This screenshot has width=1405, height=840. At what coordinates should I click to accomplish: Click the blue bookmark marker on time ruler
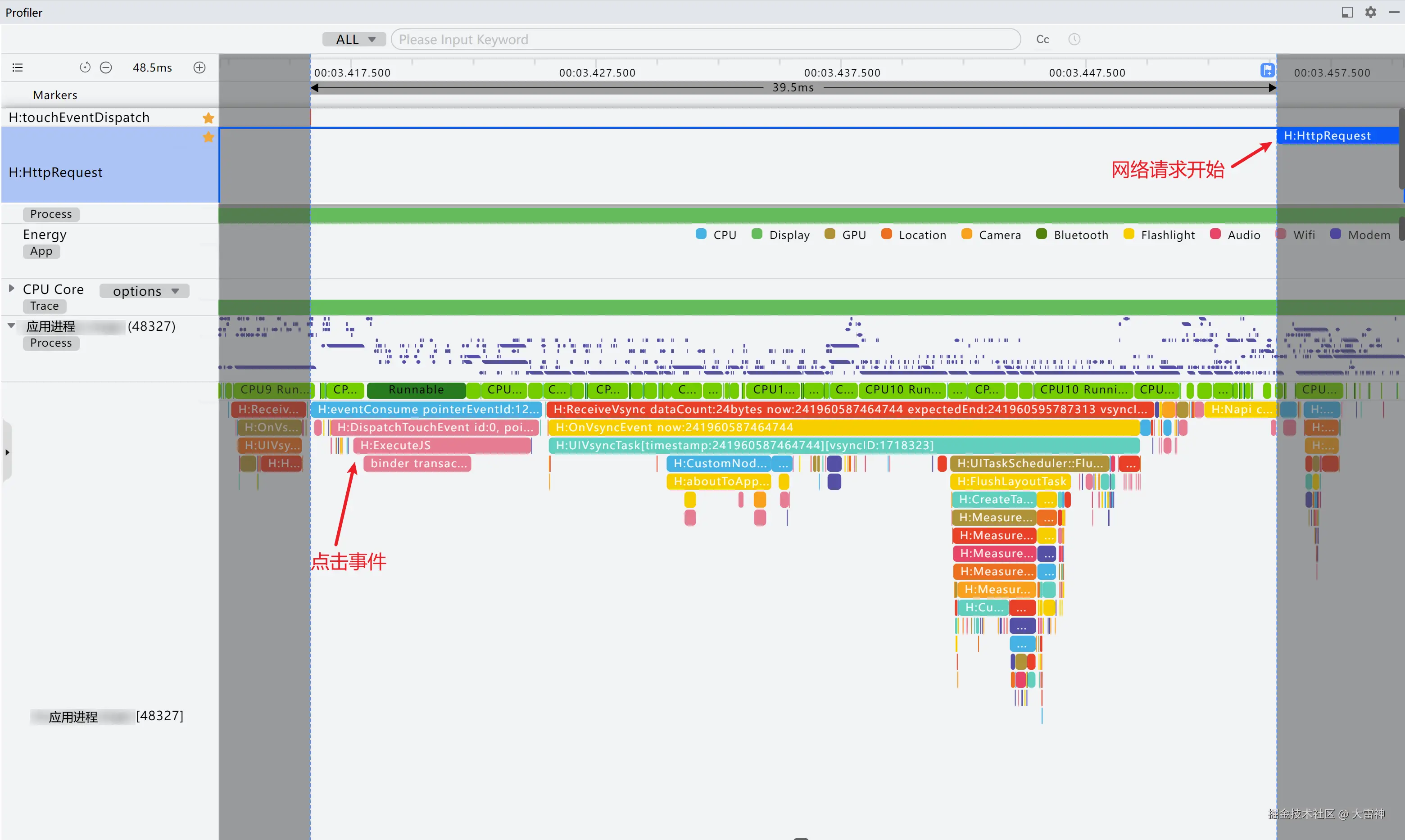click(x=1268, y=70)
